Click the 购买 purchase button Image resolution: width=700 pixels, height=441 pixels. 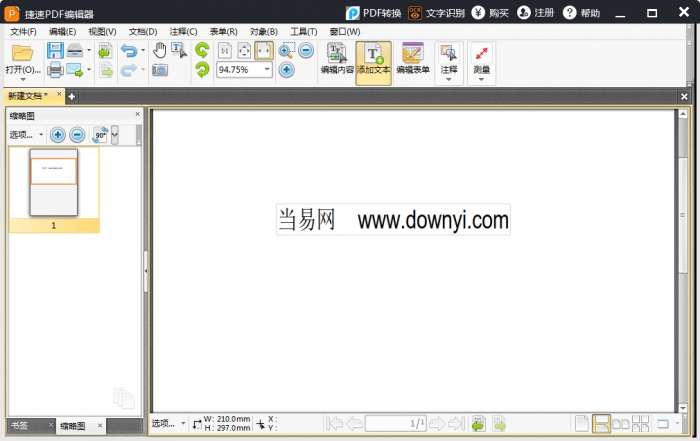tap(490, 13)
